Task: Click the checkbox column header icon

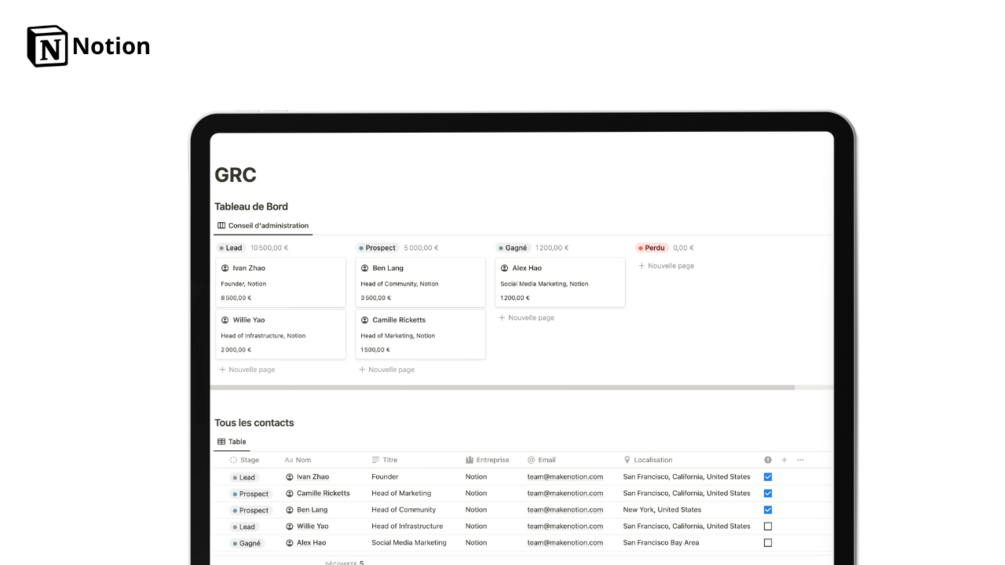Action: point(768,460)
